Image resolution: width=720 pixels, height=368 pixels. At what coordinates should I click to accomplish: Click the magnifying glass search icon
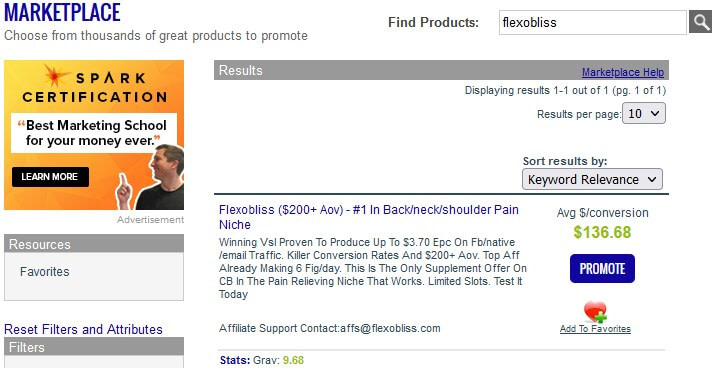(x=700, y=22)
